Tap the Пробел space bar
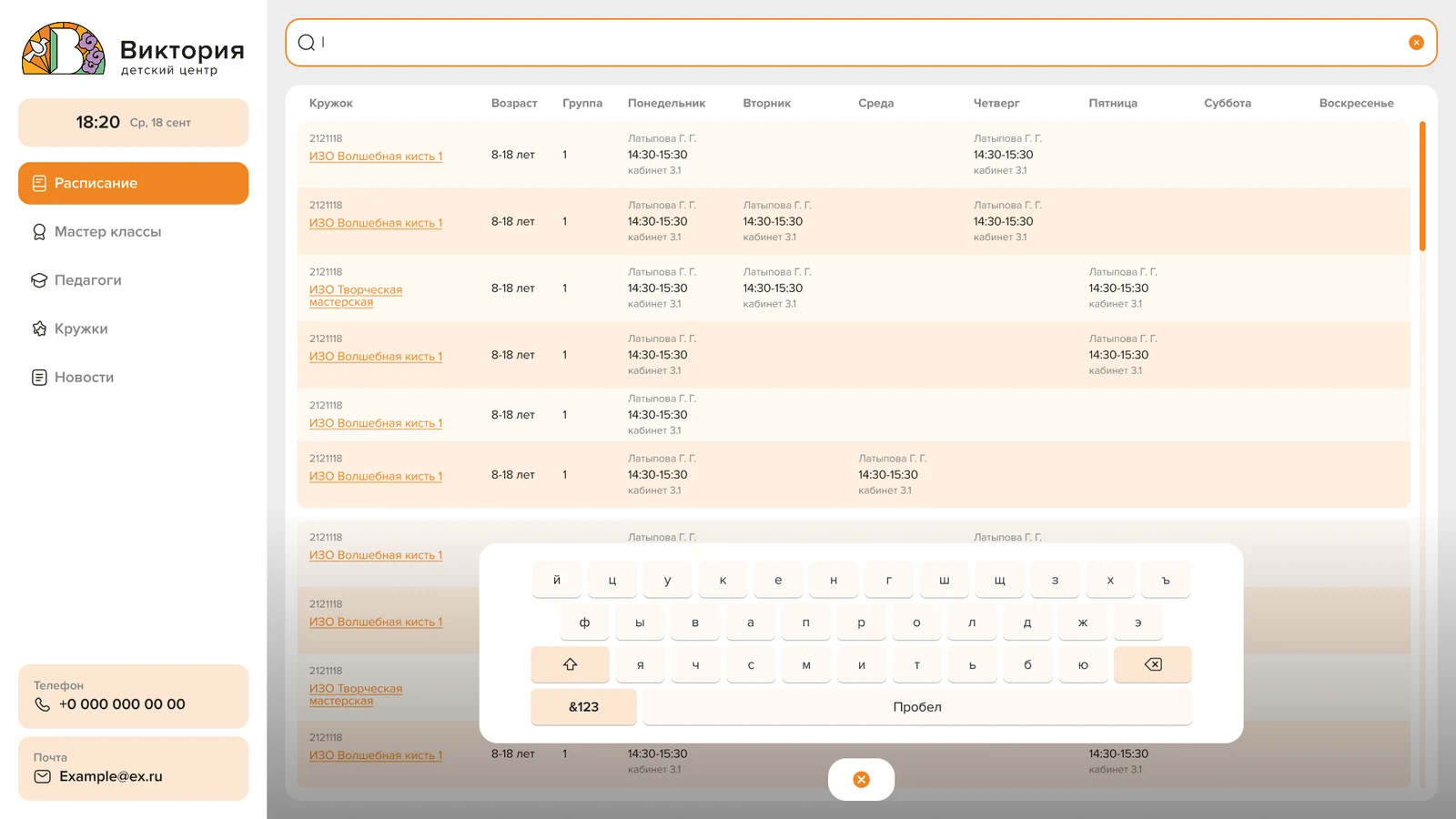The width and height of the screenshot is (1456, 819). [x=917, y=707]
